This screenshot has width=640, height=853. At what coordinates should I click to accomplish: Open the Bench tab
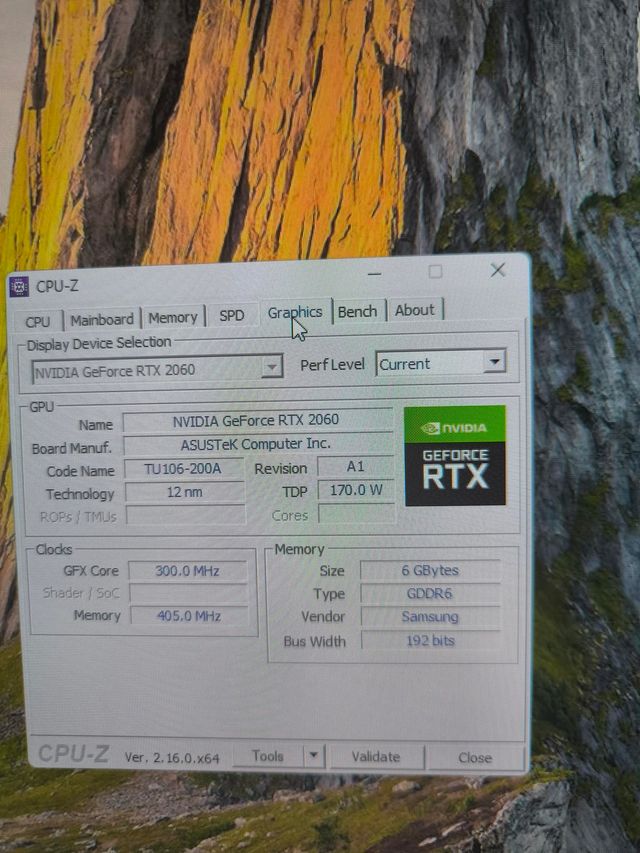[358, 312]
